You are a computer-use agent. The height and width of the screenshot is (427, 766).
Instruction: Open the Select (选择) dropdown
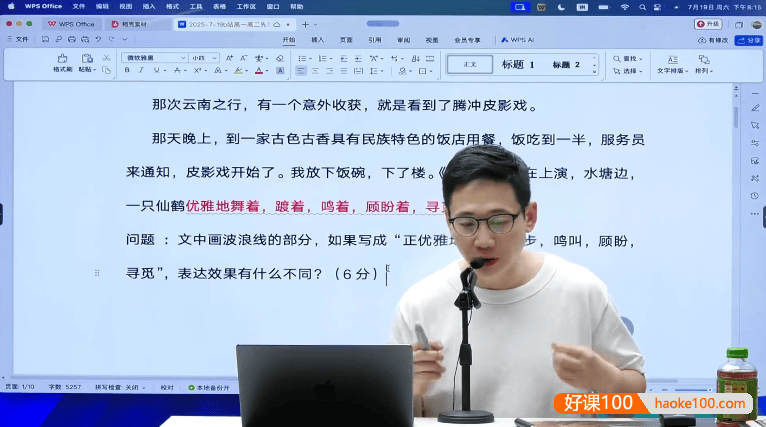click(x=627, y=71)
